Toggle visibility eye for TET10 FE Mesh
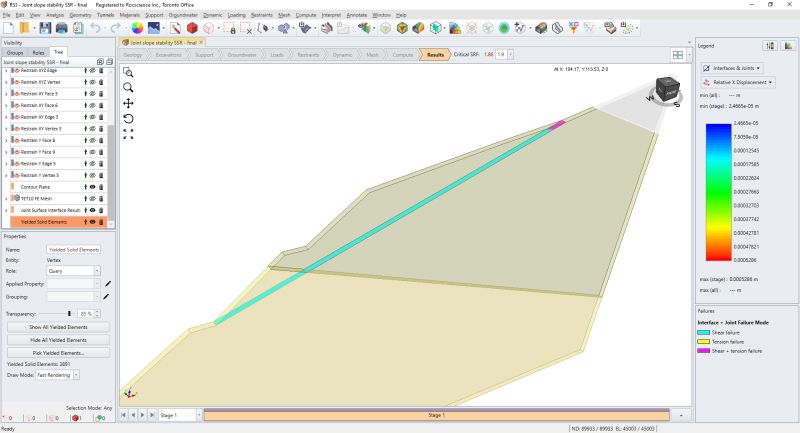The height and width of the screenshot is (433, 800). point(92,198)
